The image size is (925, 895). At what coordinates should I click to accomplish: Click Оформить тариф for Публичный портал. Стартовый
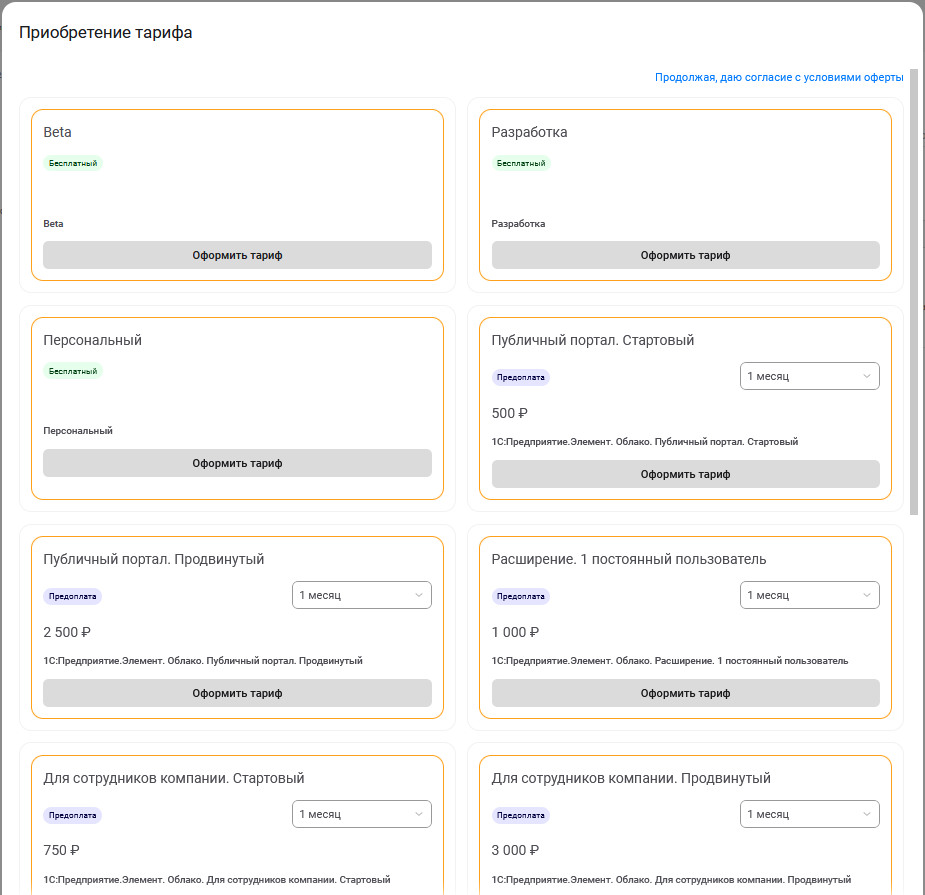(685, 474)
